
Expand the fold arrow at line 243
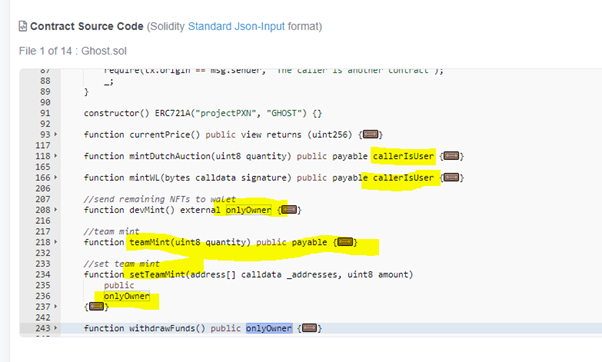(x=56, y=328)
